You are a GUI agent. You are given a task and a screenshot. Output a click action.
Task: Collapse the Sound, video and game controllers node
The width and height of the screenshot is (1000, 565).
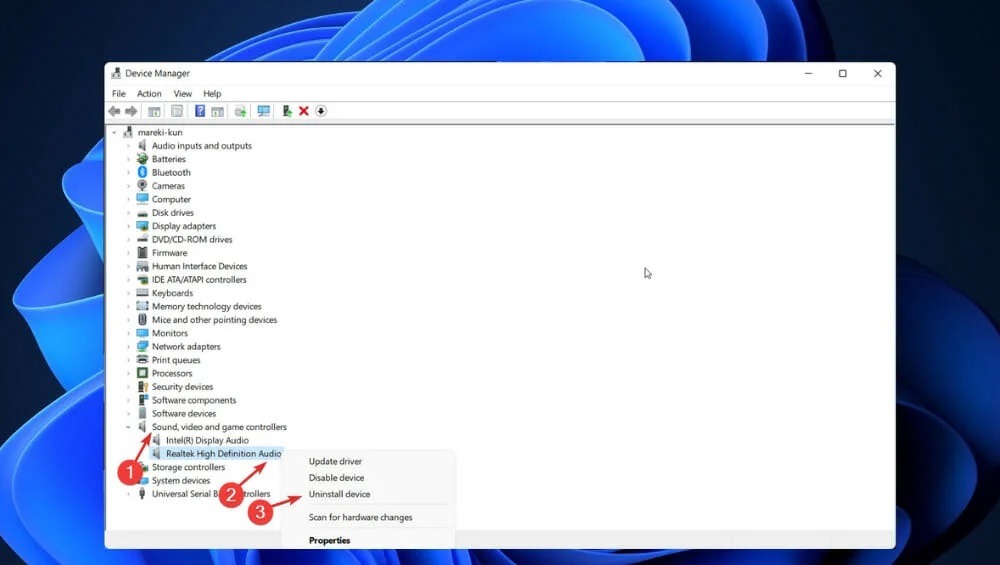tap(128, 427)
